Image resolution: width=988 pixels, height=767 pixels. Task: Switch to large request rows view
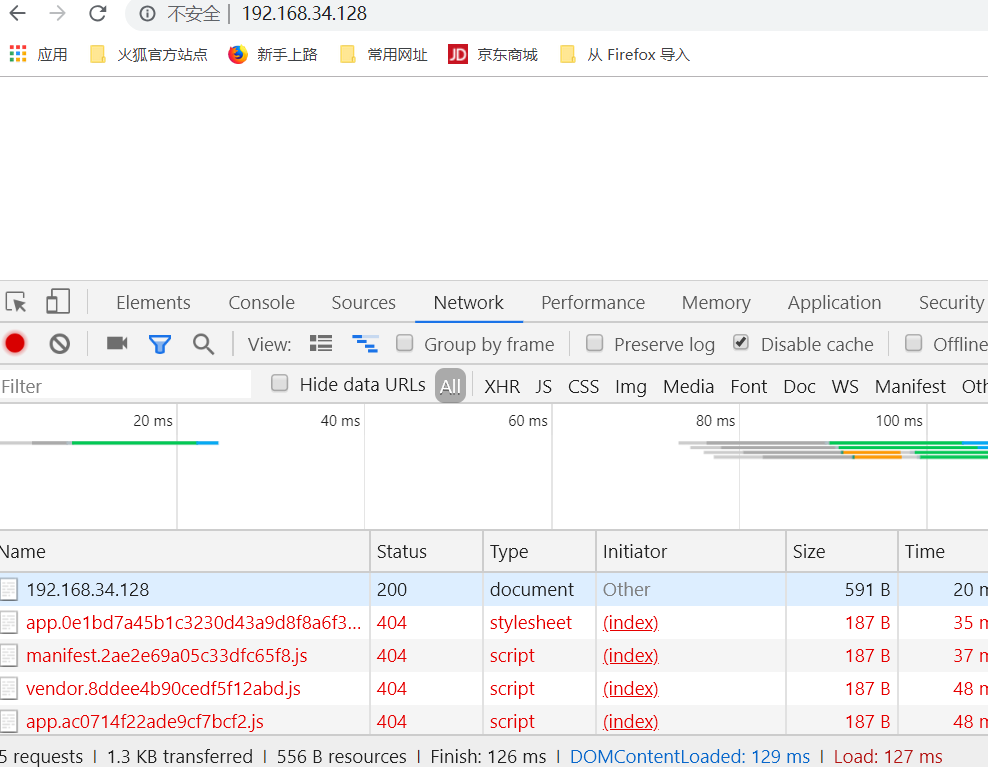[x=321, y=343]
